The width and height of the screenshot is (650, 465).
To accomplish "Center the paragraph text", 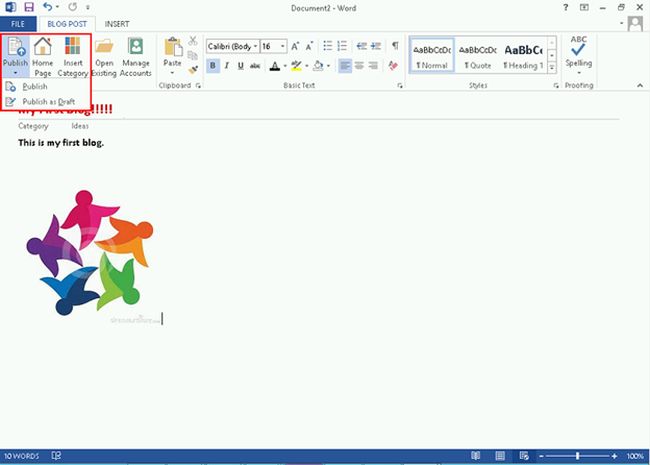I will pos(359,65).
